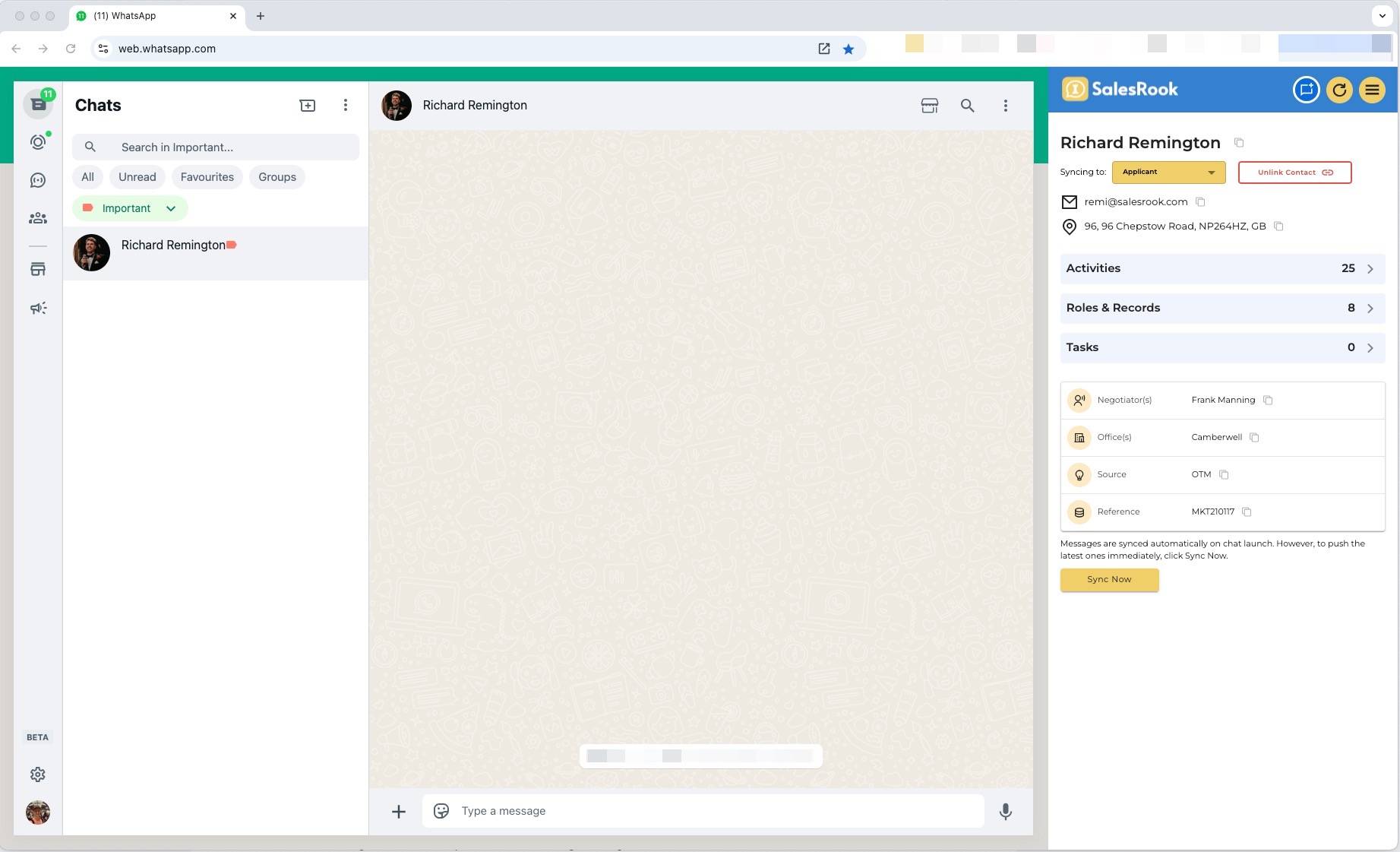Open the emoji and sticker picker
This screenshot has height=852, width=1400.
441,811
